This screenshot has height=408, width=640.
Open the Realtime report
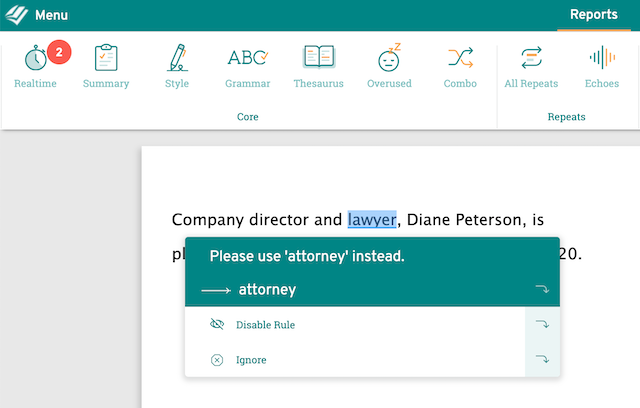[x=36, y=66]
